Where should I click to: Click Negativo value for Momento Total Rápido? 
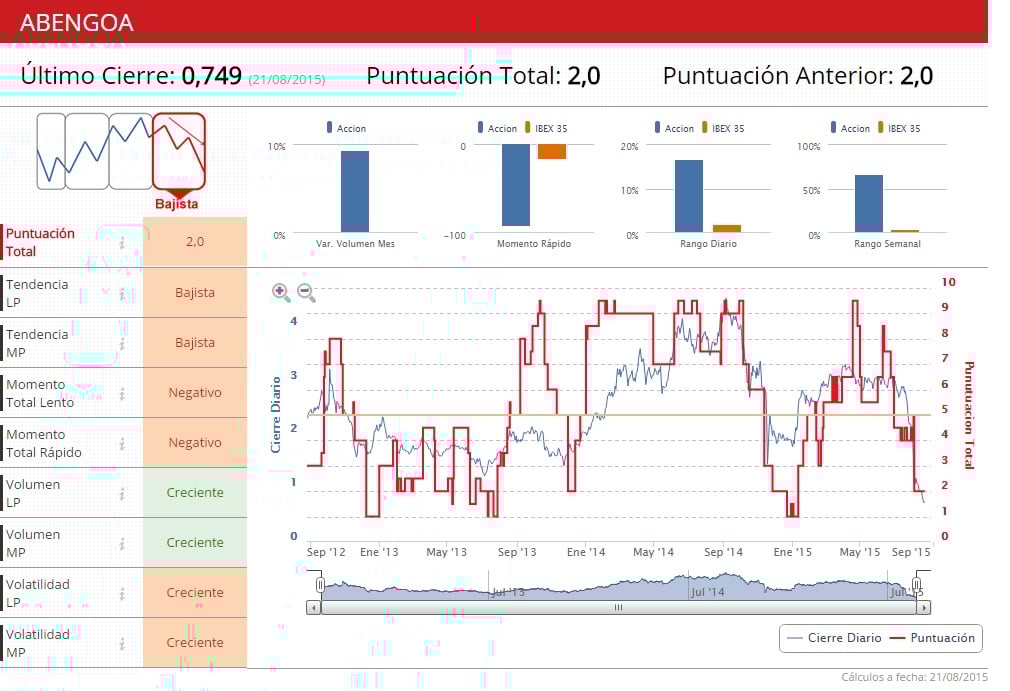click(x=195, y=442)
